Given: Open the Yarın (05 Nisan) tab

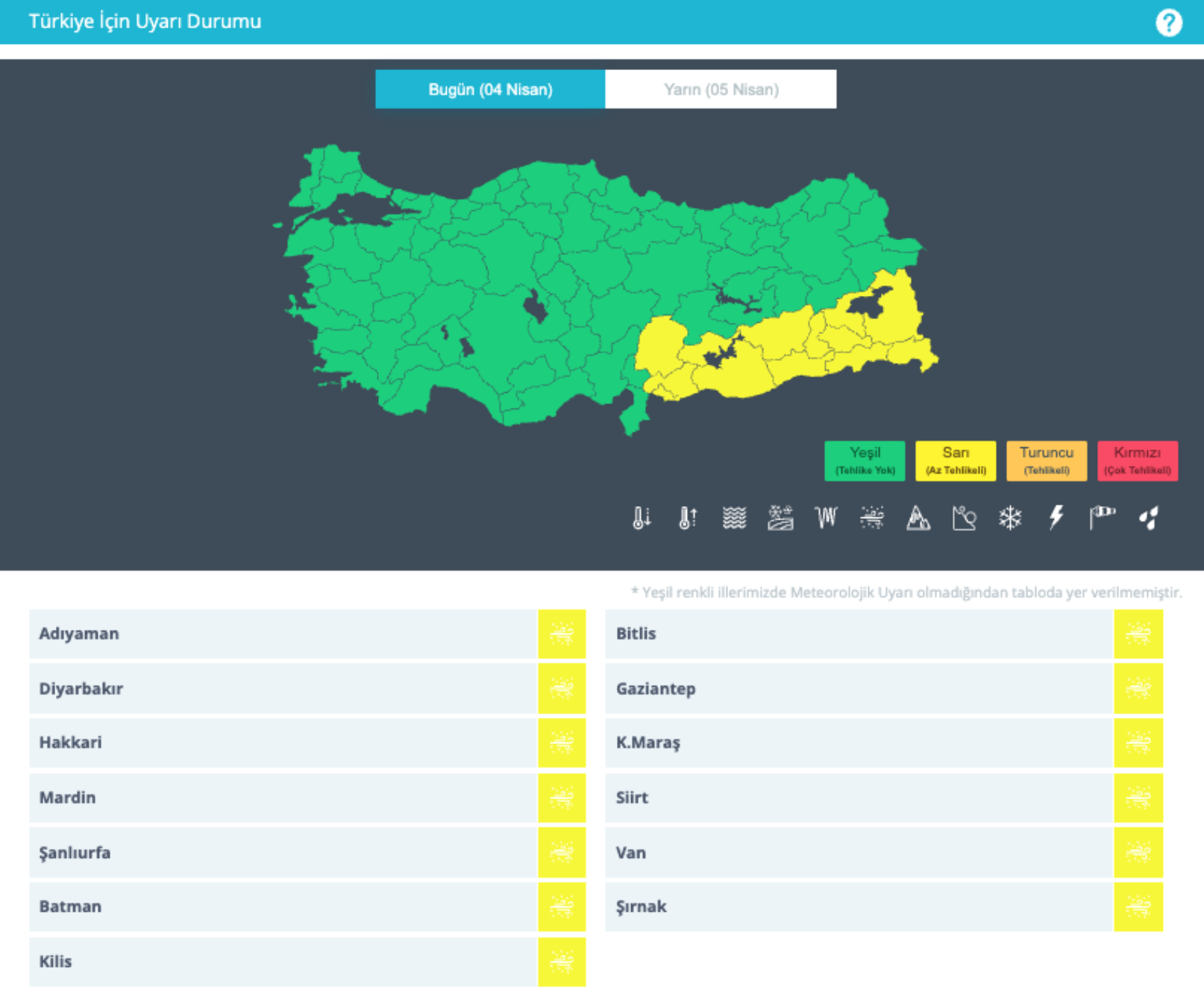Looking at the screenshot, I should coord(720,89).
